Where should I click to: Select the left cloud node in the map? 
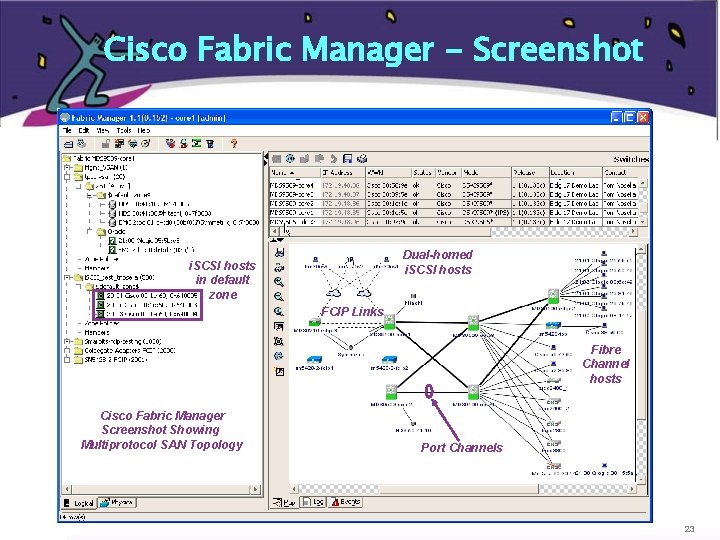click(x=333, y=292)
